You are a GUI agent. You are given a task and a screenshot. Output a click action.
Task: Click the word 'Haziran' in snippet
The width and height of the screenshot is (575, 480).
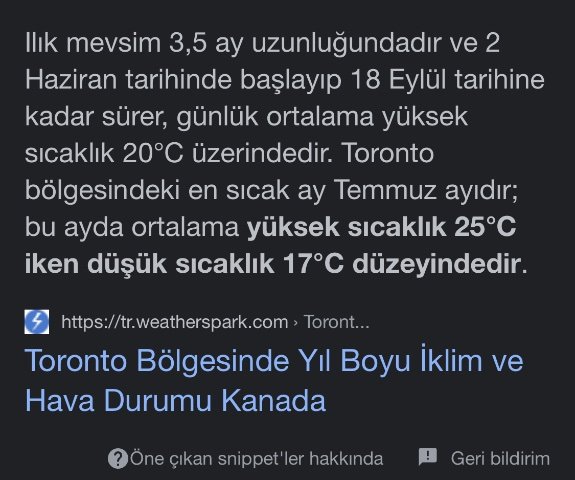(x=71, y=80)
